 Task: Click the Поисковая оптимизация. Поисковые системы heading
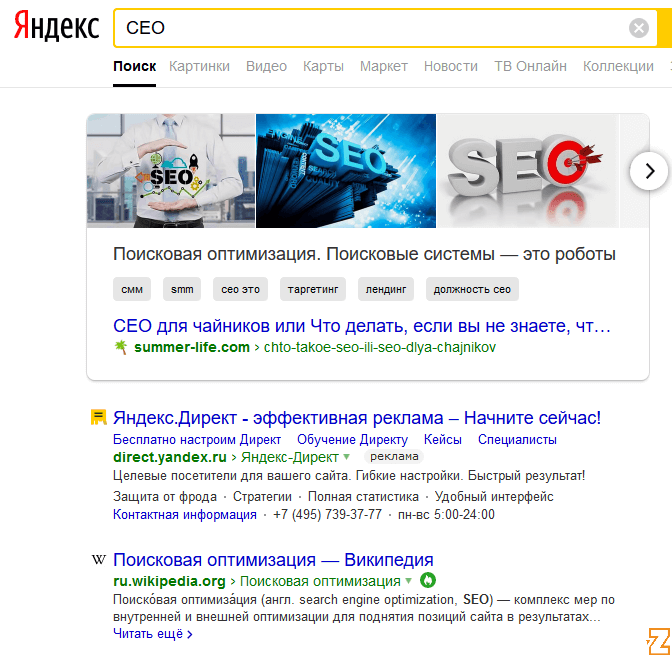tap(364, 254)
